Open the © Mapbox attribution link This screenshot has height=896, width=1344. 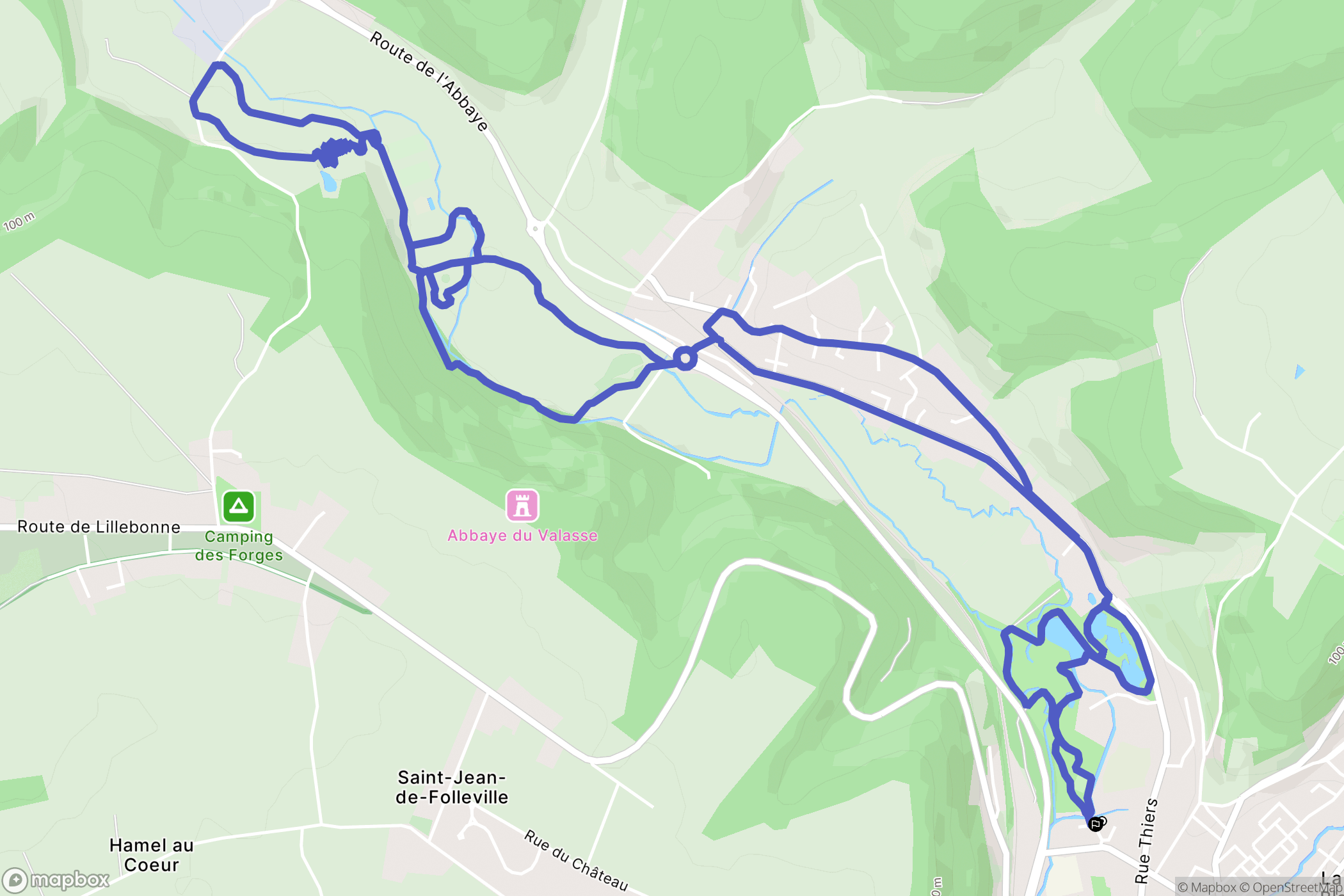click(1207, 887)
